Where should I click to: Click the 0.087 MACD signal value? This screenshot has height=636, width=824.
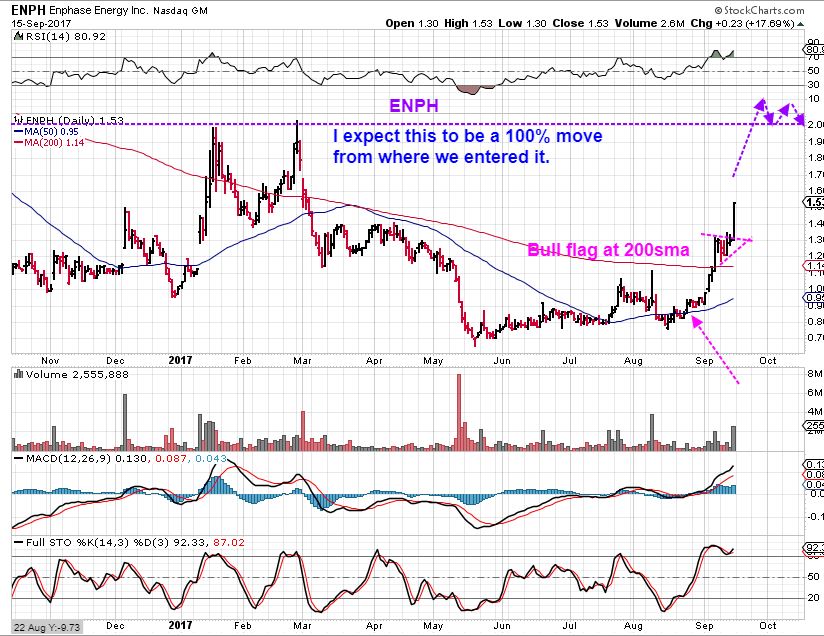pos(171,458)
